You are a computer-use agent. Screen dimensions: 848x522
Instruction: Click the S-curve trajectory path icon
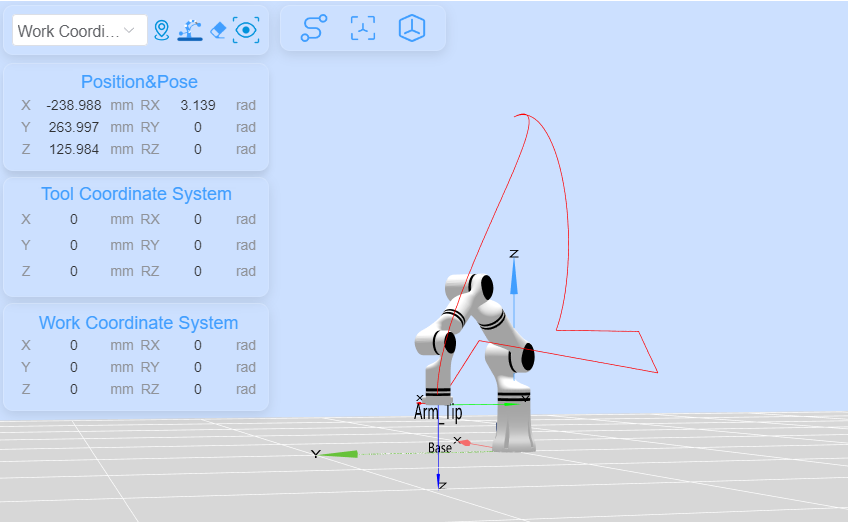[314, 28]
